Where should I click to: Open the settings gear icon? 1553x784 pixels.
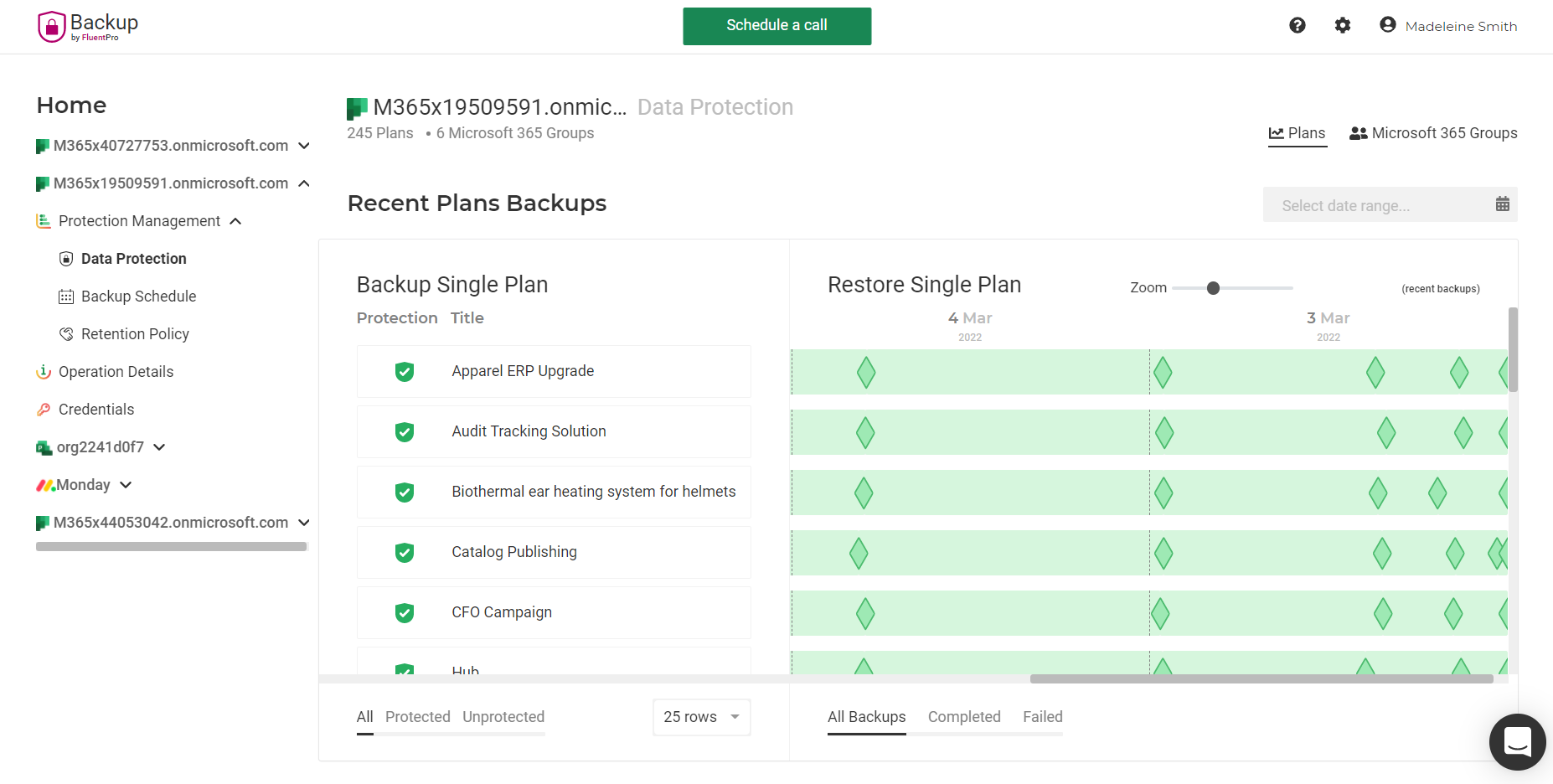[x=1342, y=25]
